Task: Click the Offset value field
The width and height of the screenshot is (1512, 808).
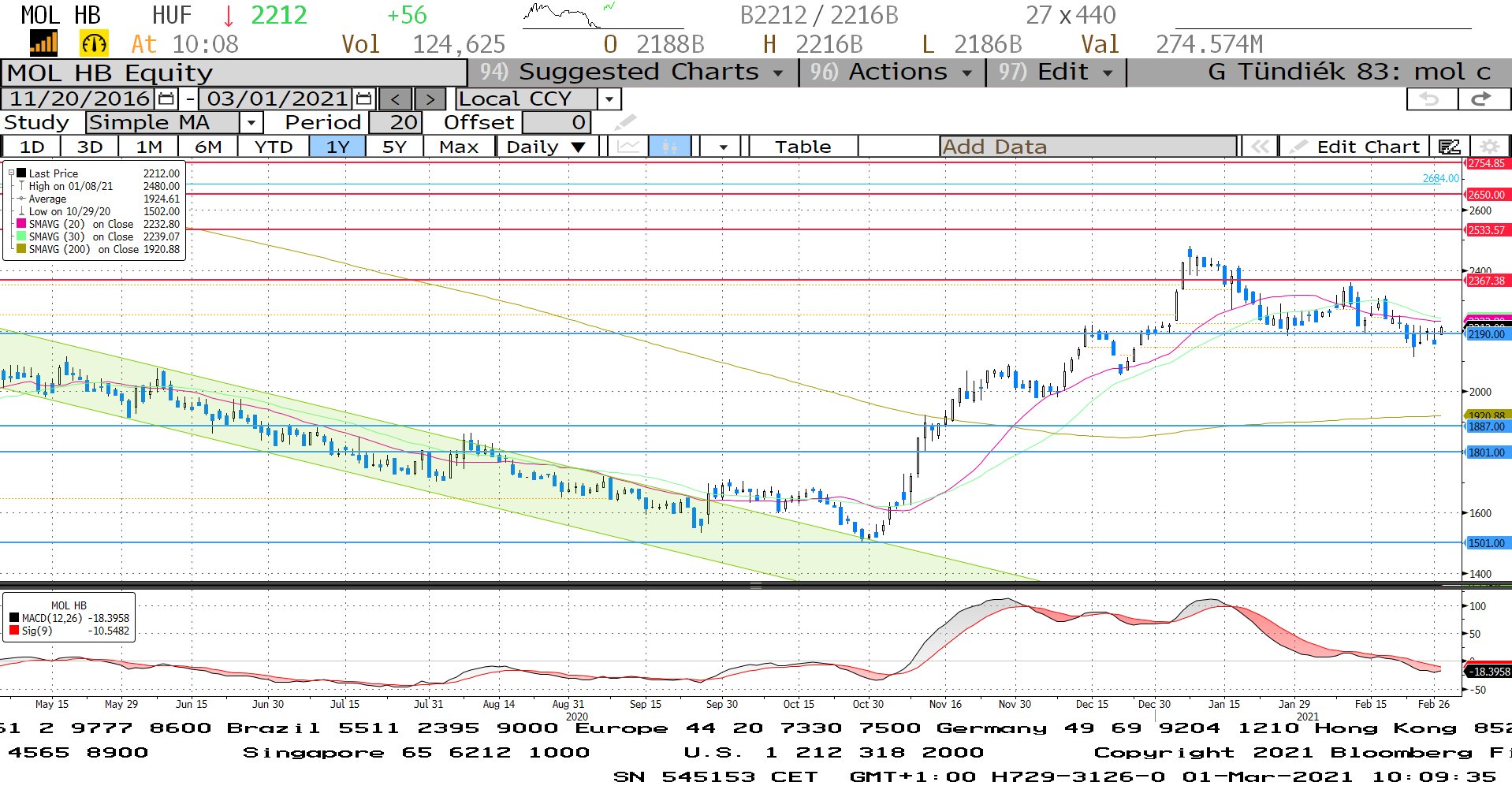Action: pyautogui.click(x=556, y=123)
